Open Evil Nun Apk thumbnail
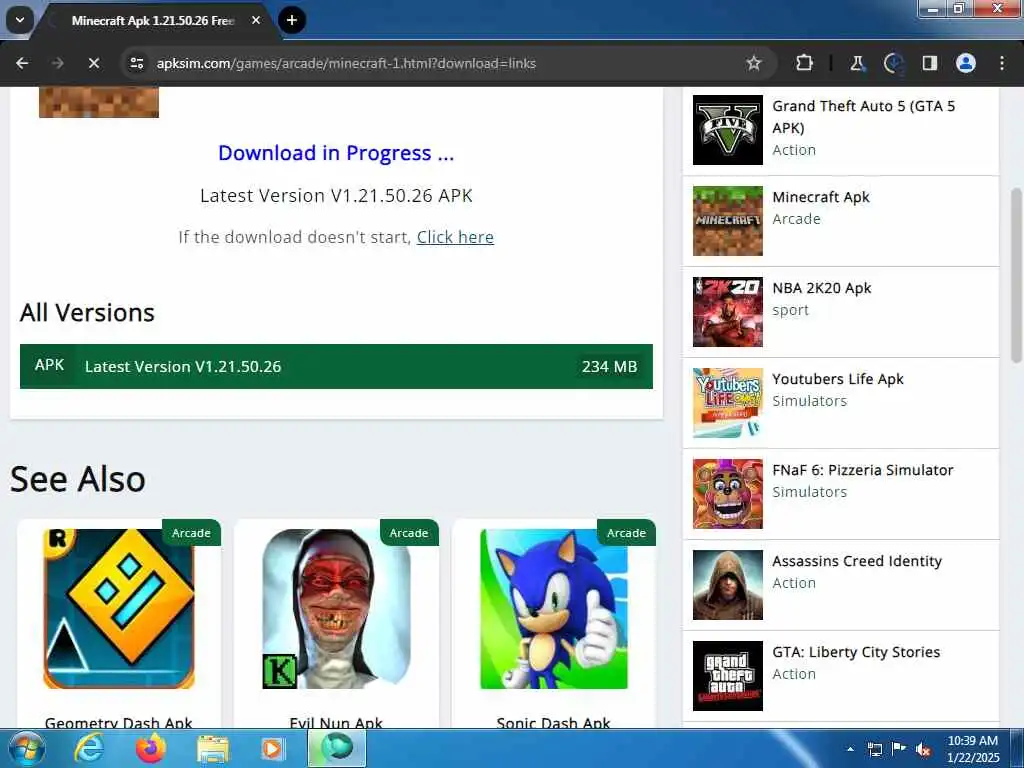Screen dimensions: 1024x768 tap(336, 609)
